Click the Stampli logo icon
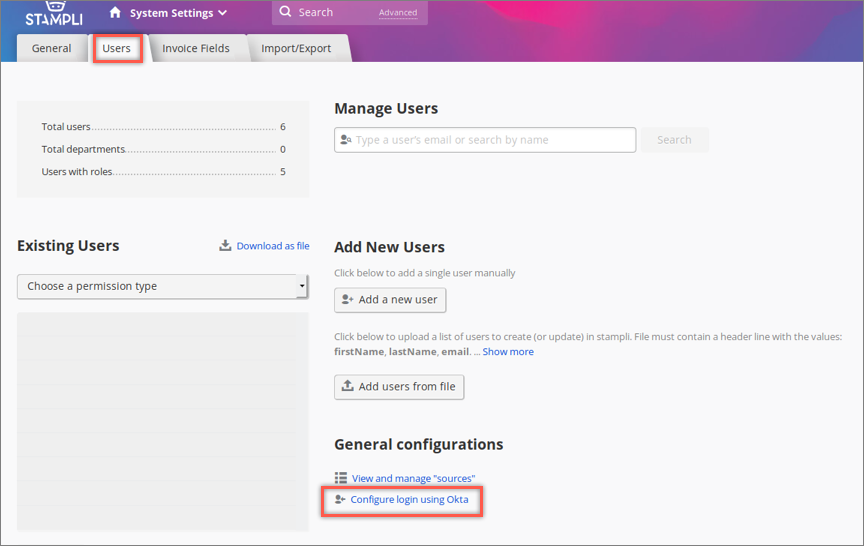The width and height of the screenshot is (864, 546). [54, 13]
